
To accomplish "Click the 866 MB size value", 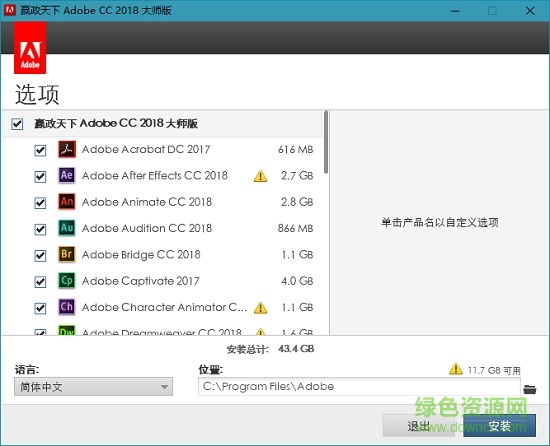I will tap(295, 229).
